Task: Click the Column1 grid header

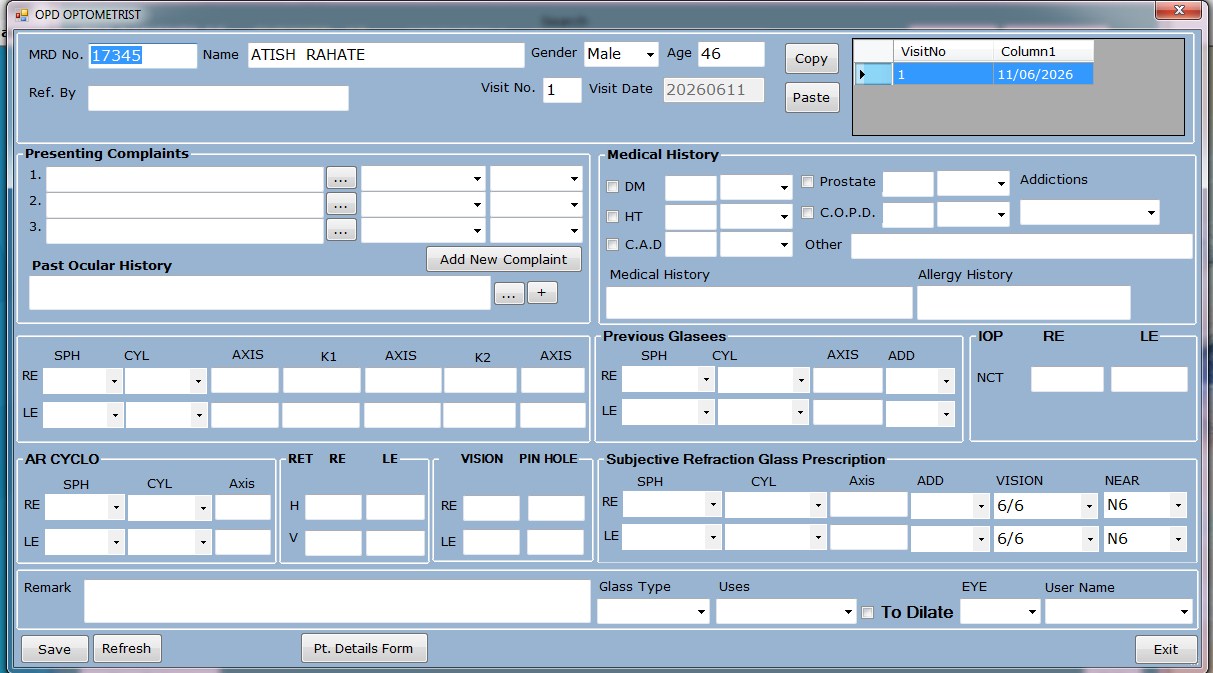Action: (x=1043, y=51)
